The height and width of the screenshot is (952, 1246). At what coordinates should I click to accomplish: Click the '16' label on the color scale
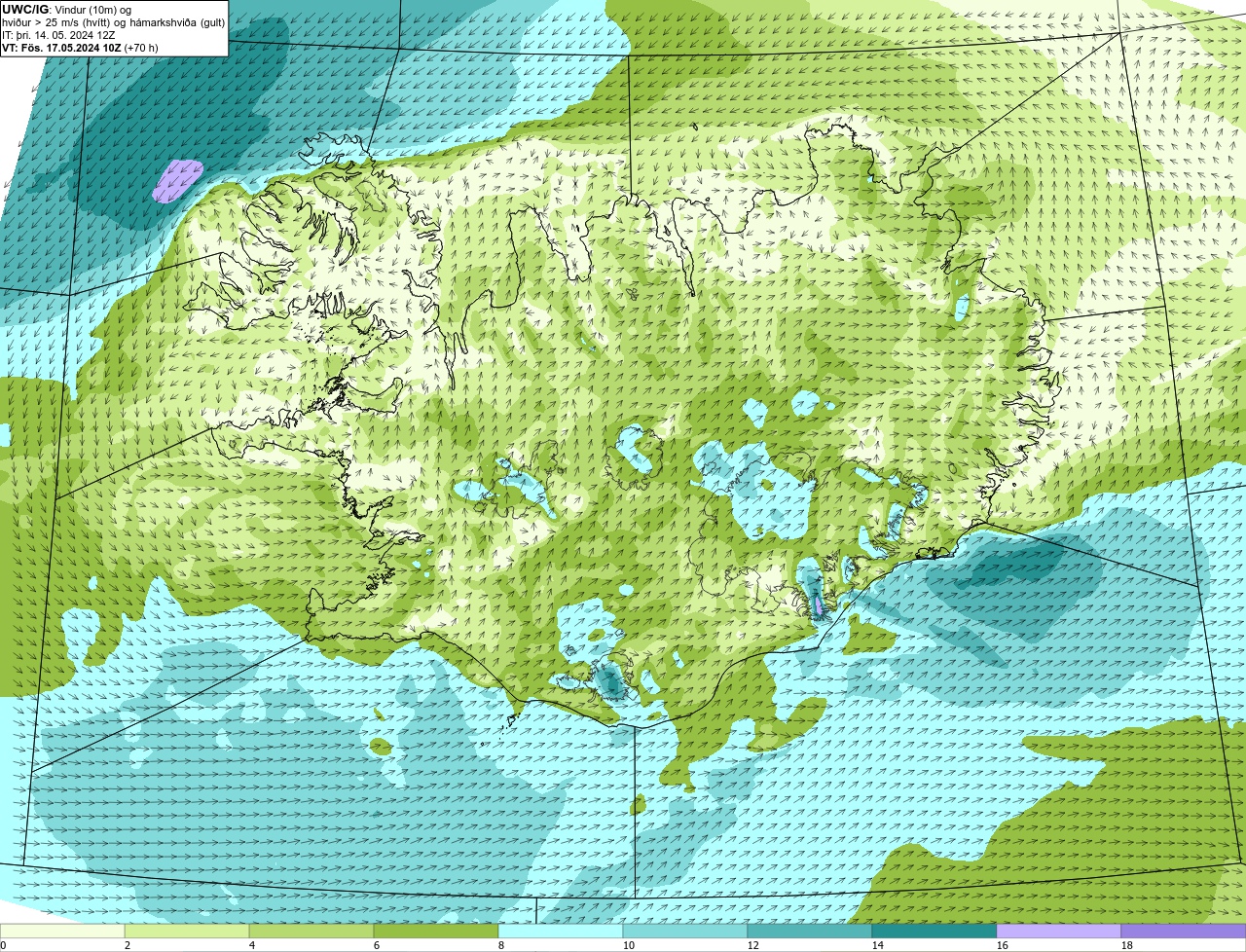coord(1003,945)
